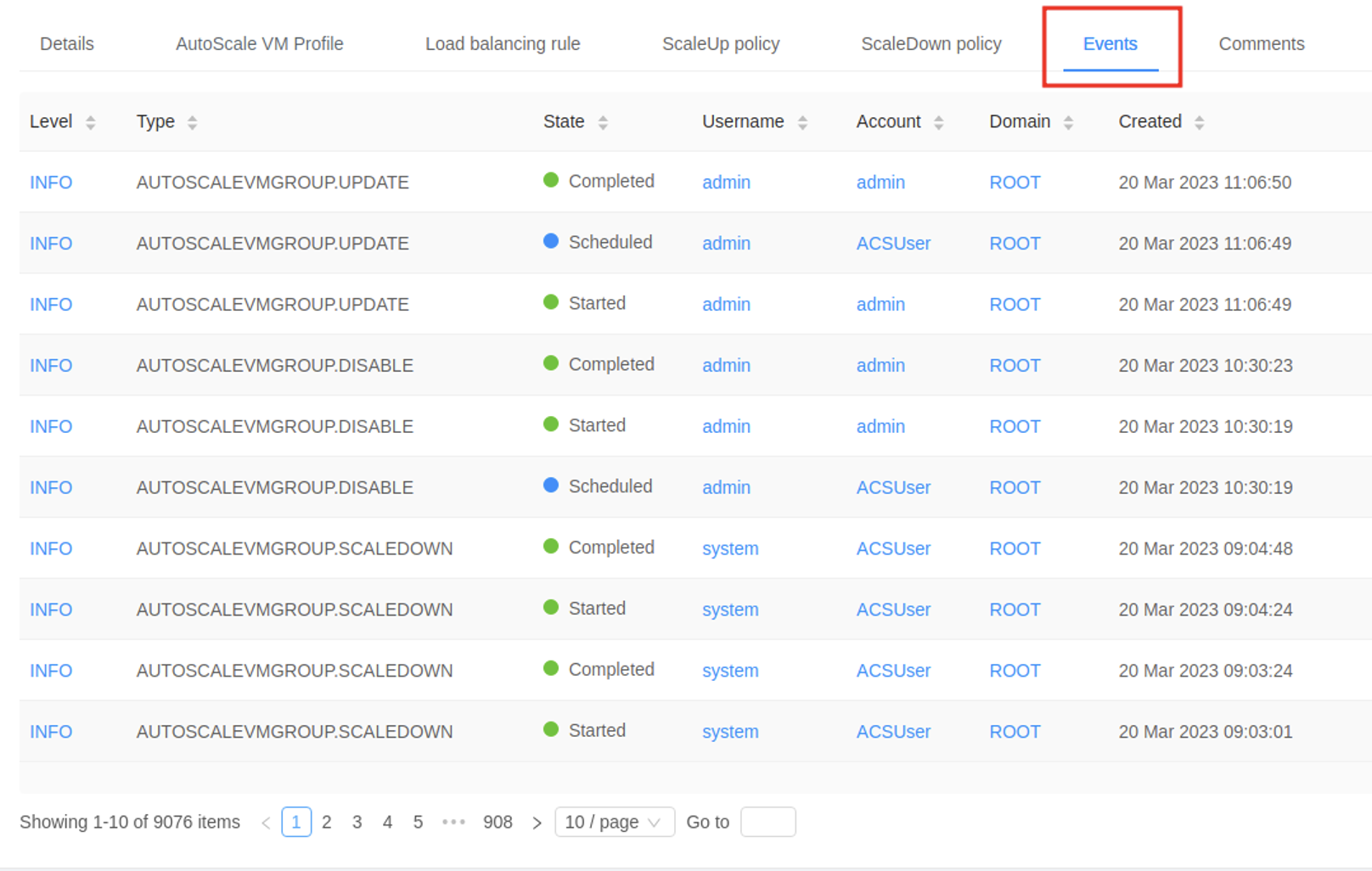Select the date 20 Mar 2023 11:06:50

coord(1205,183)
